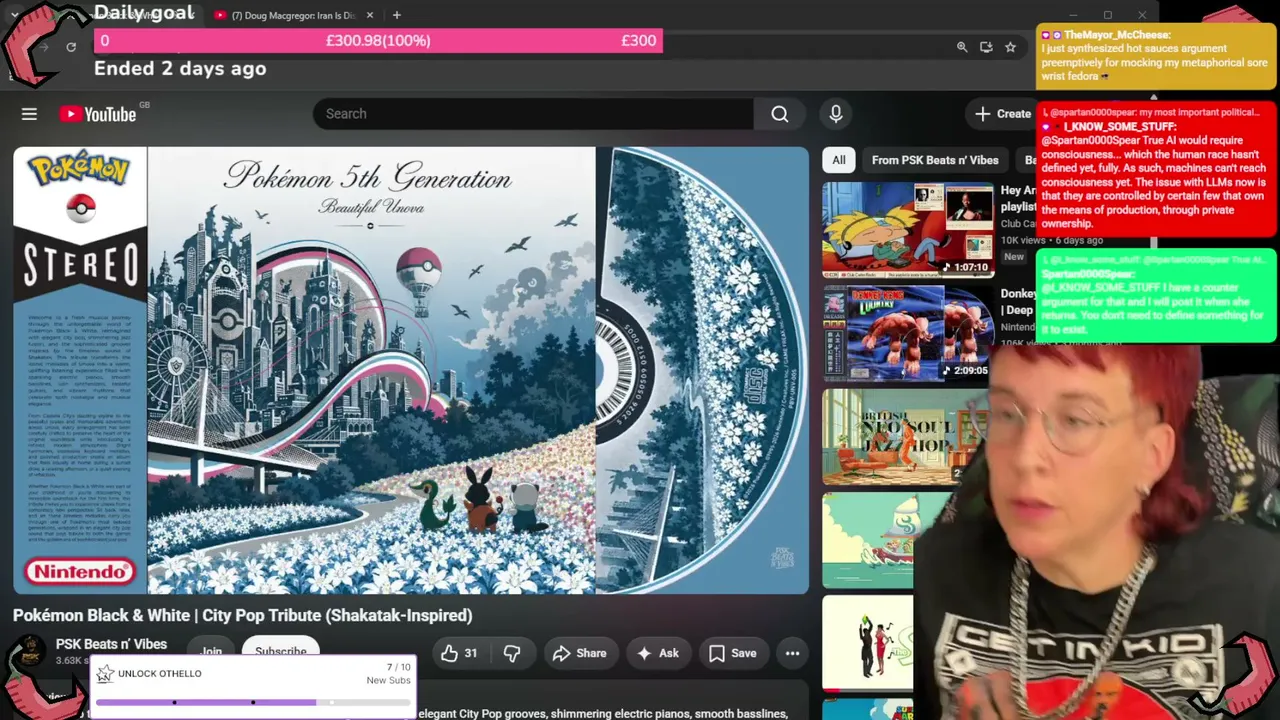Switch to the Doug Macgregor tab
The height and width of the screenshot is (720, 1280).
[293, 15]
